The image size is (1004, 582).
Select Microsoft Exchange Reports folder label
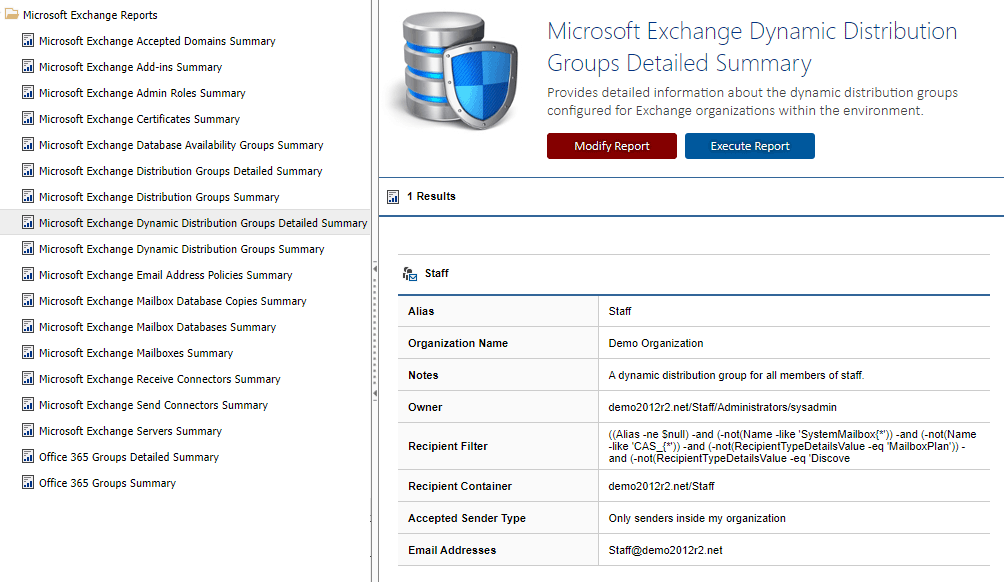(90, 15)
